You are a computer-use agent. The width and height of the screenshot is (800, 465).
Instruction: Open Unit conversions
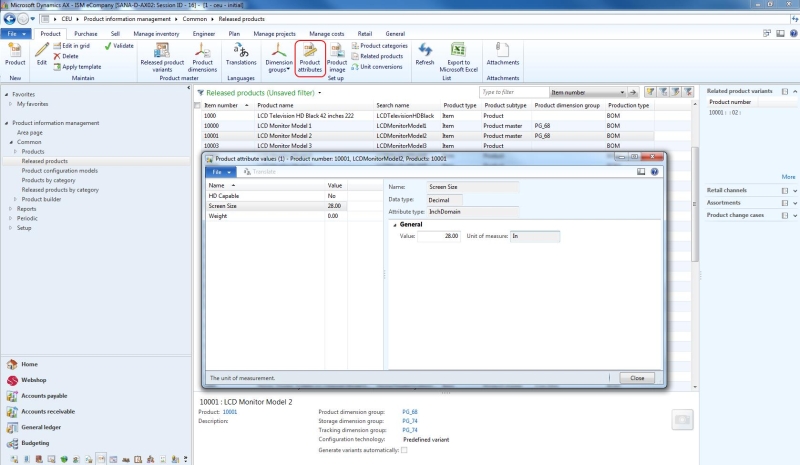coord(377,67)
